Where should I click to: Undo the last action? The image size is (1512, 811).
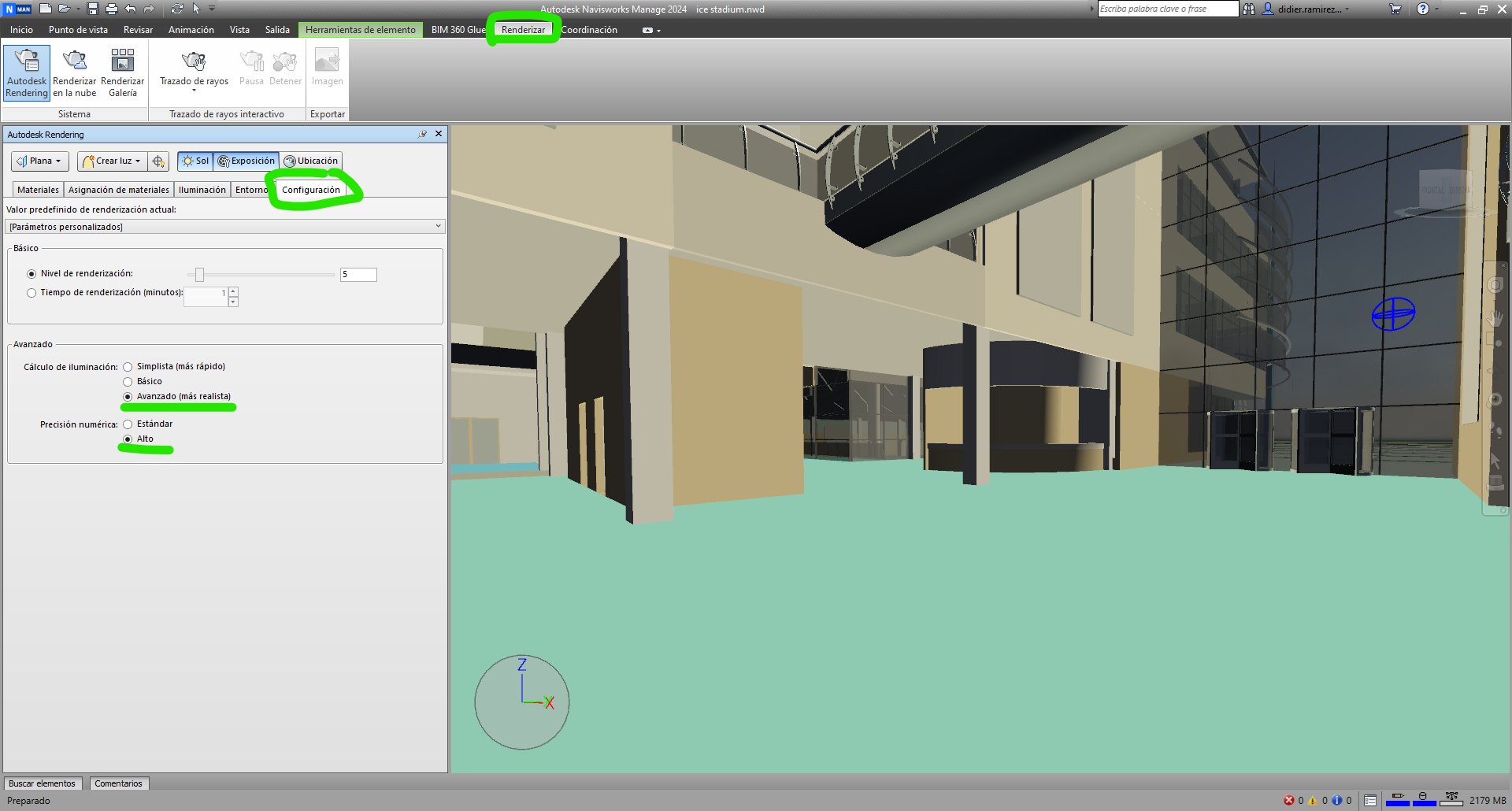(x=131, y=9)
